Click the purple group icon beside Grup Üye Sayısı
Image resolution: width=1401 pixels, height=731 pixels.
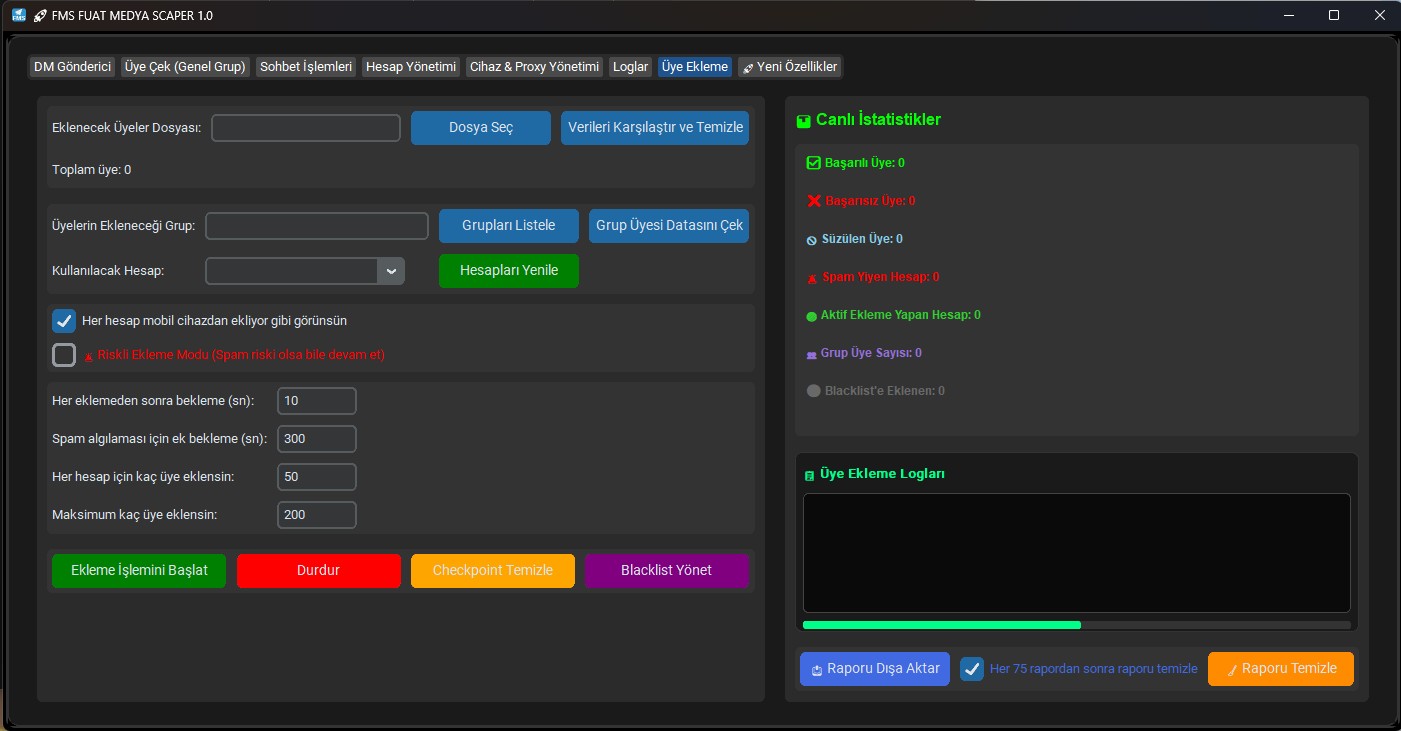tap(812, 354)
